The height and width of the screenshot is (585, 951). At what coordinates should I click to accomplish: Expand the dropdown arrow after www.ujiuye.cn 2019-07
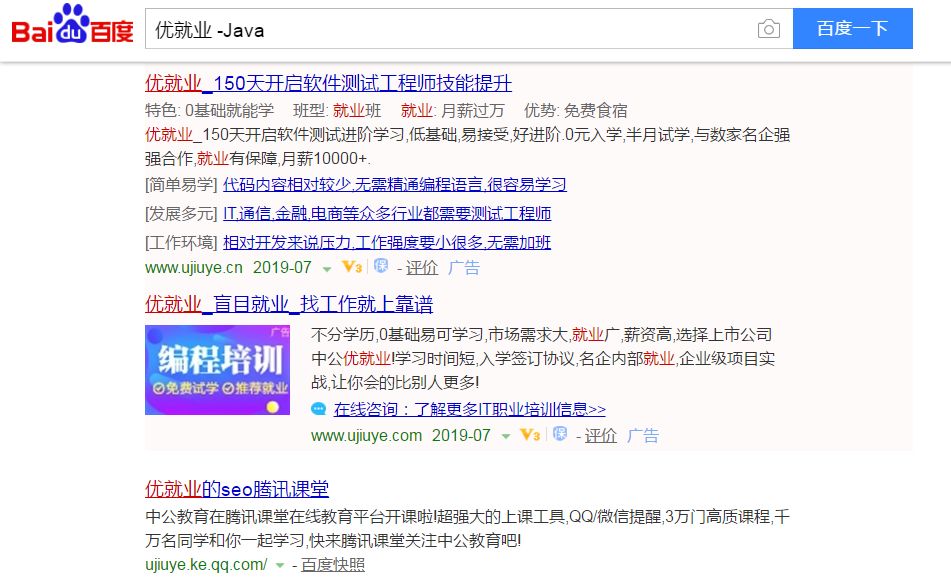[326, 268]
